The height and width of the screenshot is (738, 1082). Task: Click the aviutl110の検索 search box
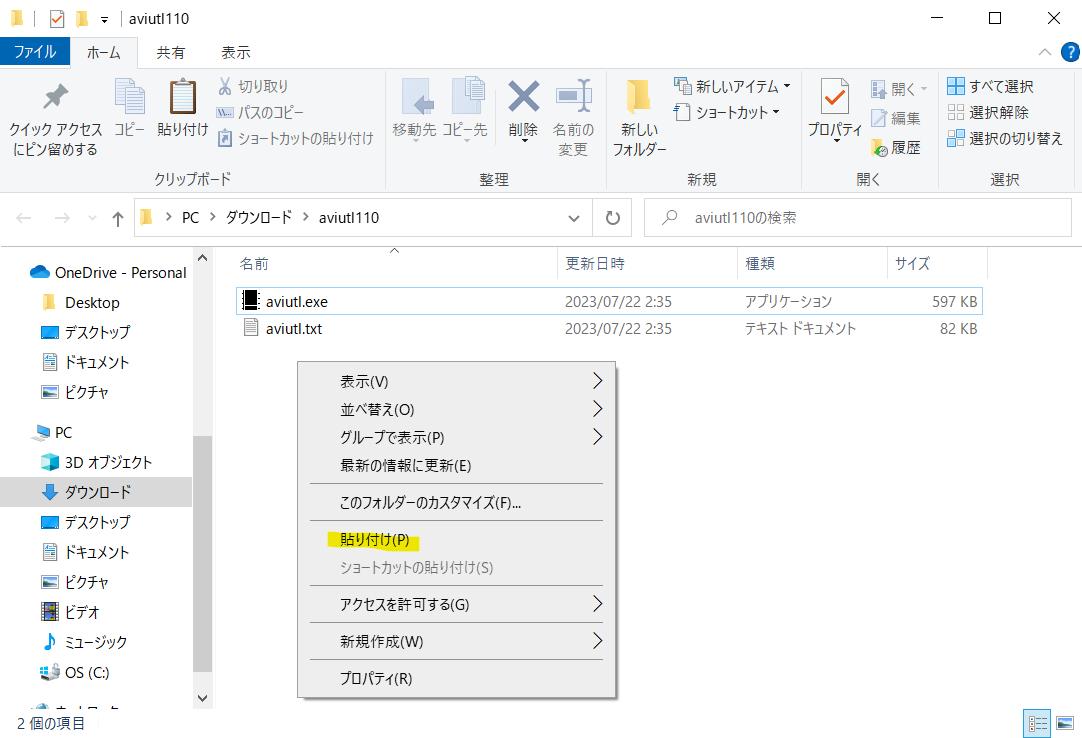(x=858, y=218)
